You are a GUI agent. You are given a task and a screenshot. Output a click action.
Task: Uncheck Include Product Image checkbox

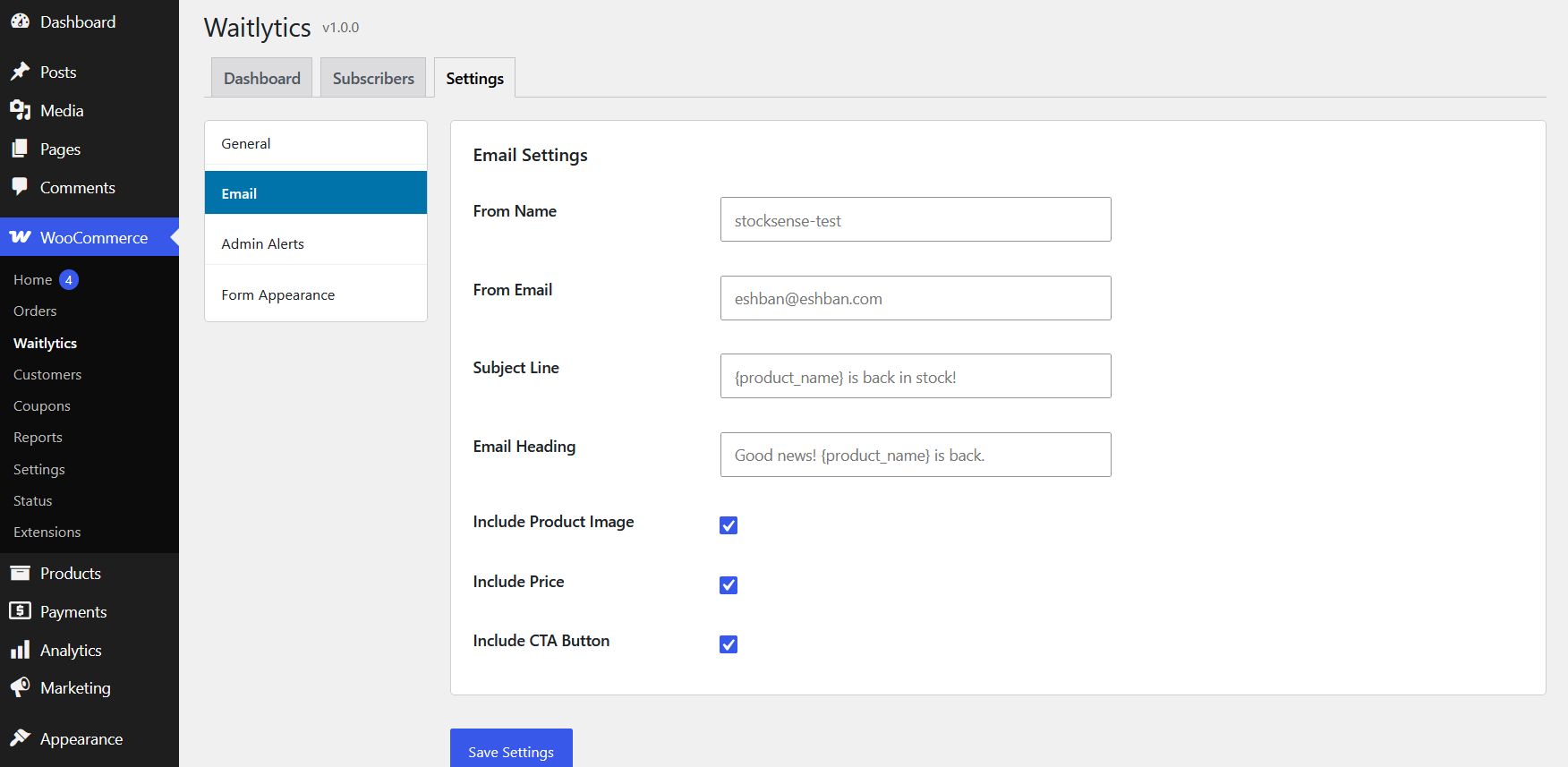[x=729, y=525]
